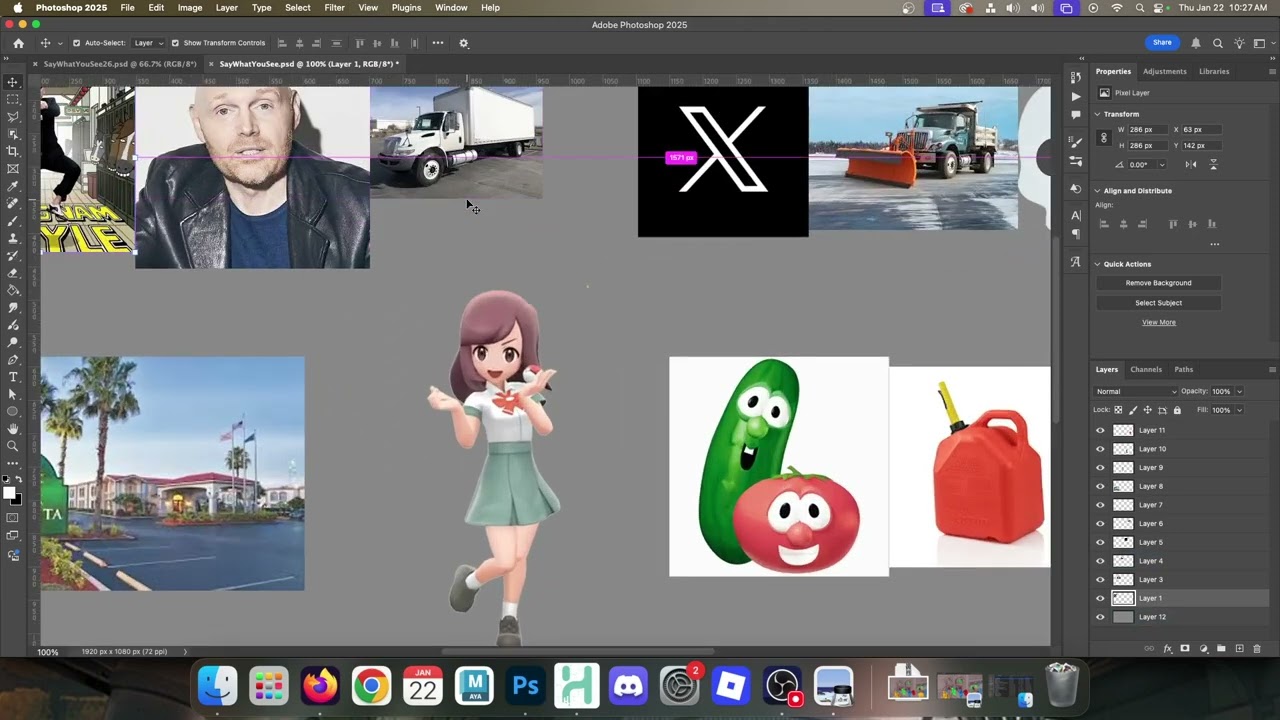Select the Hand tool

click(13, 429)
